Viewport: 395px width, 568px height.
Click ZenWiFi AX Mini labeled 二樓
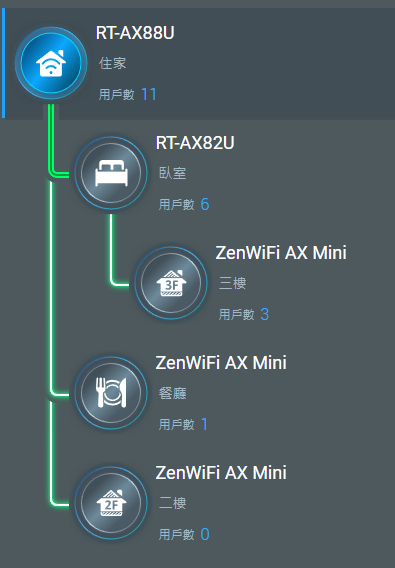(221, 473)
